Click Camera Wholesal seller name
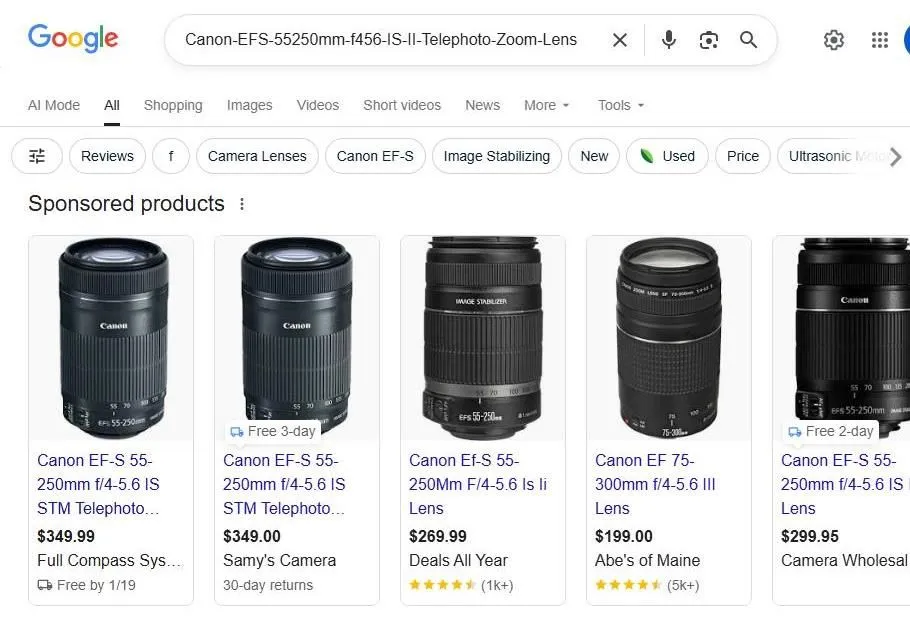910x620 pixels. 844,560
